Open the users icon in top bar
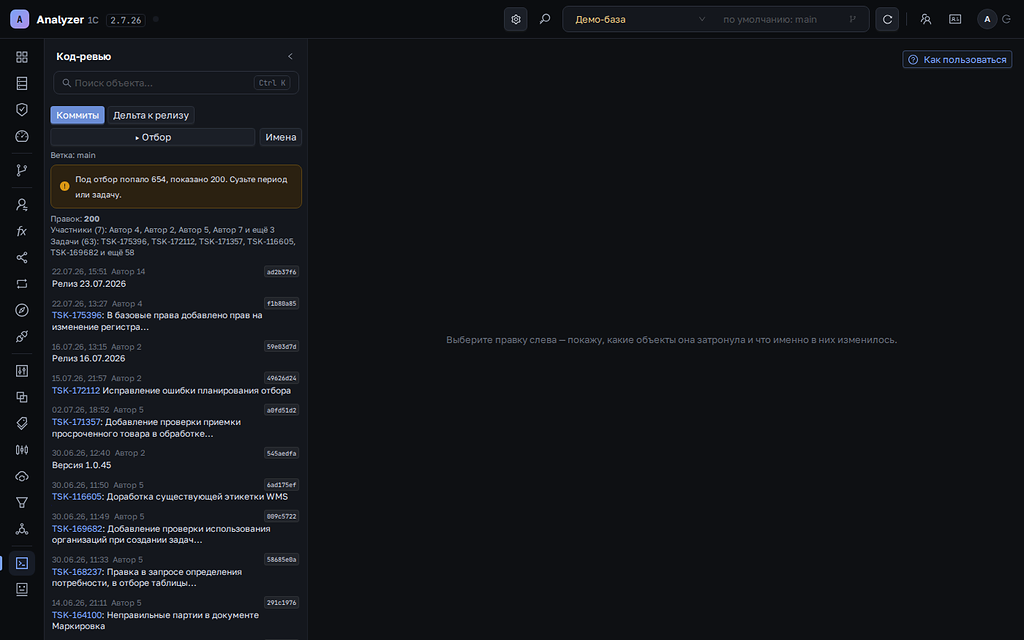 (925, 19)
